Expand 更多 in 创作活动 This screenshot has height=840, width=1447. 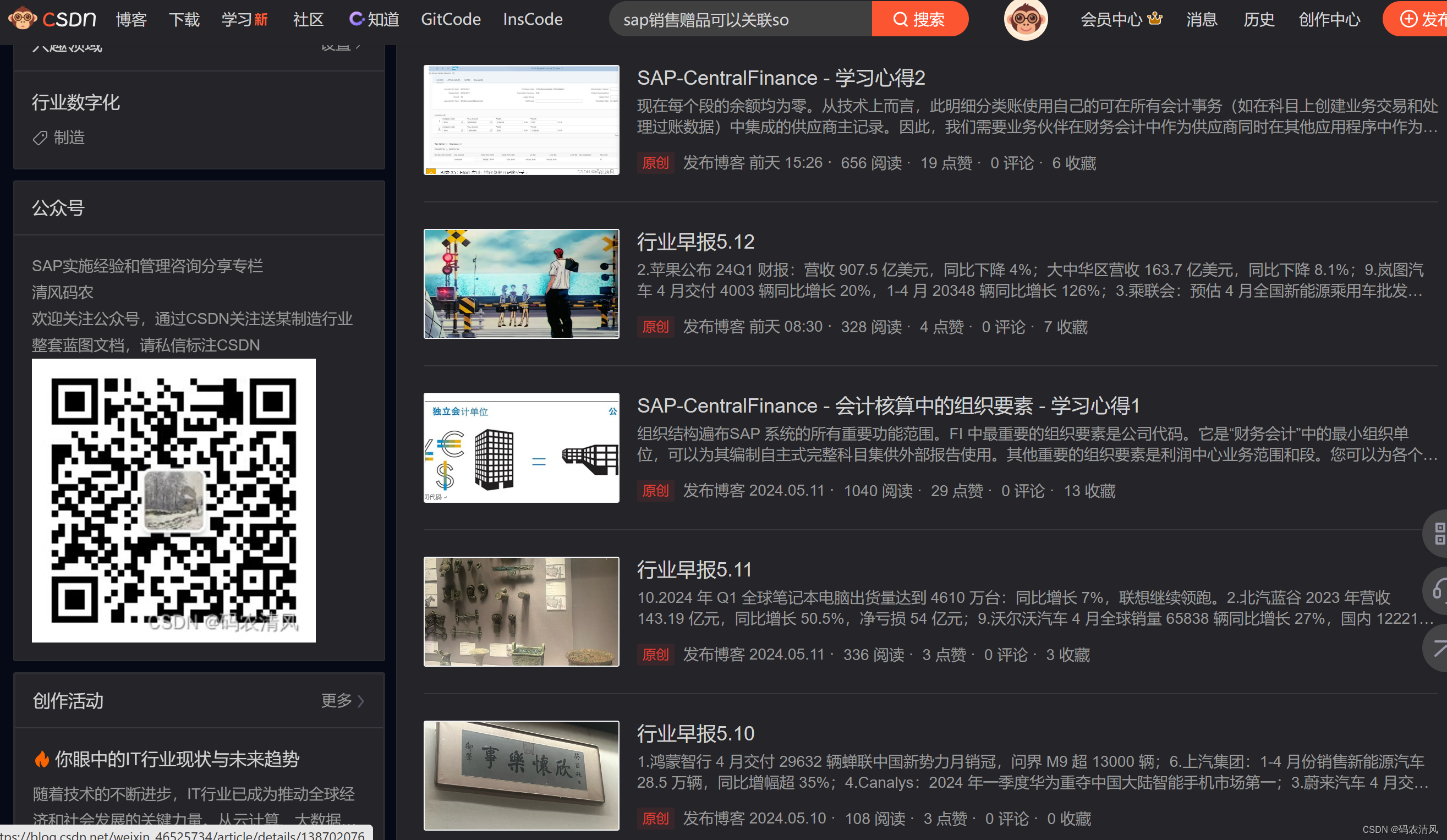(342, 700)
